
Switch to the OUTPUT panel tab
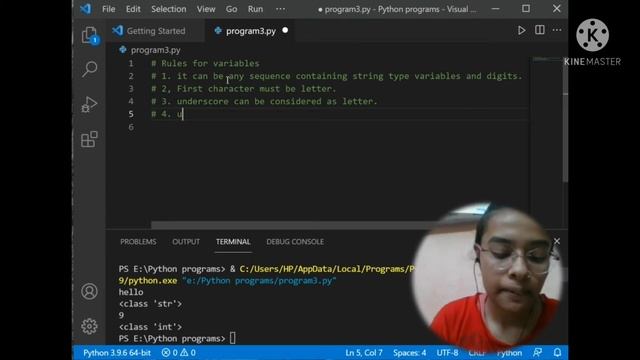tap(186, 242)
